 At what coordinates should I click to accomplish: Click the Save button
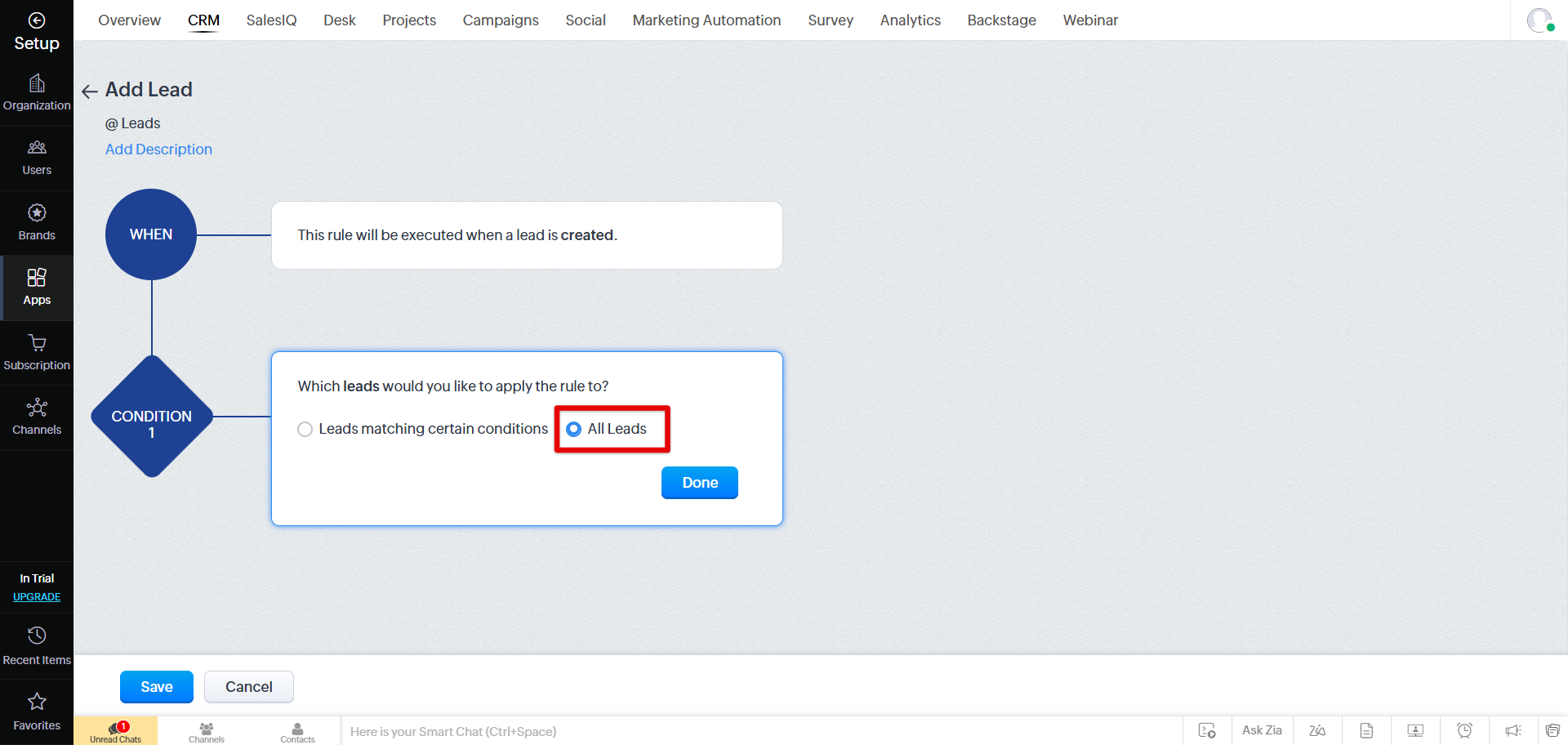tap(157, 687)
